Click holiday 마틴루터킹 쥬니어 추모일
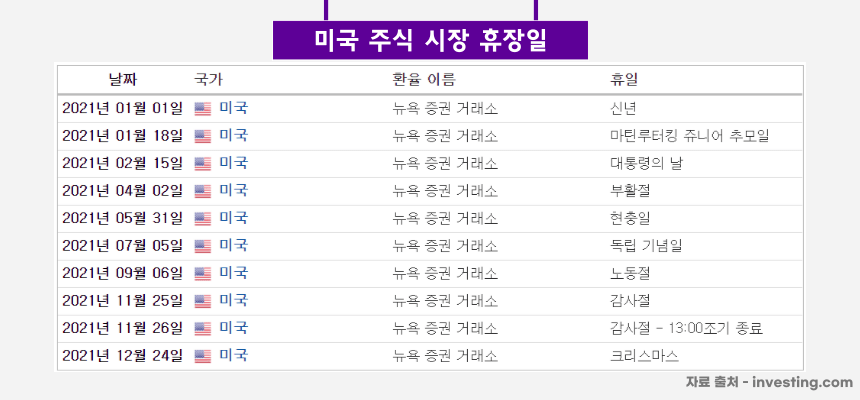The height and width of the screenshot is (400, 860). 689,136
